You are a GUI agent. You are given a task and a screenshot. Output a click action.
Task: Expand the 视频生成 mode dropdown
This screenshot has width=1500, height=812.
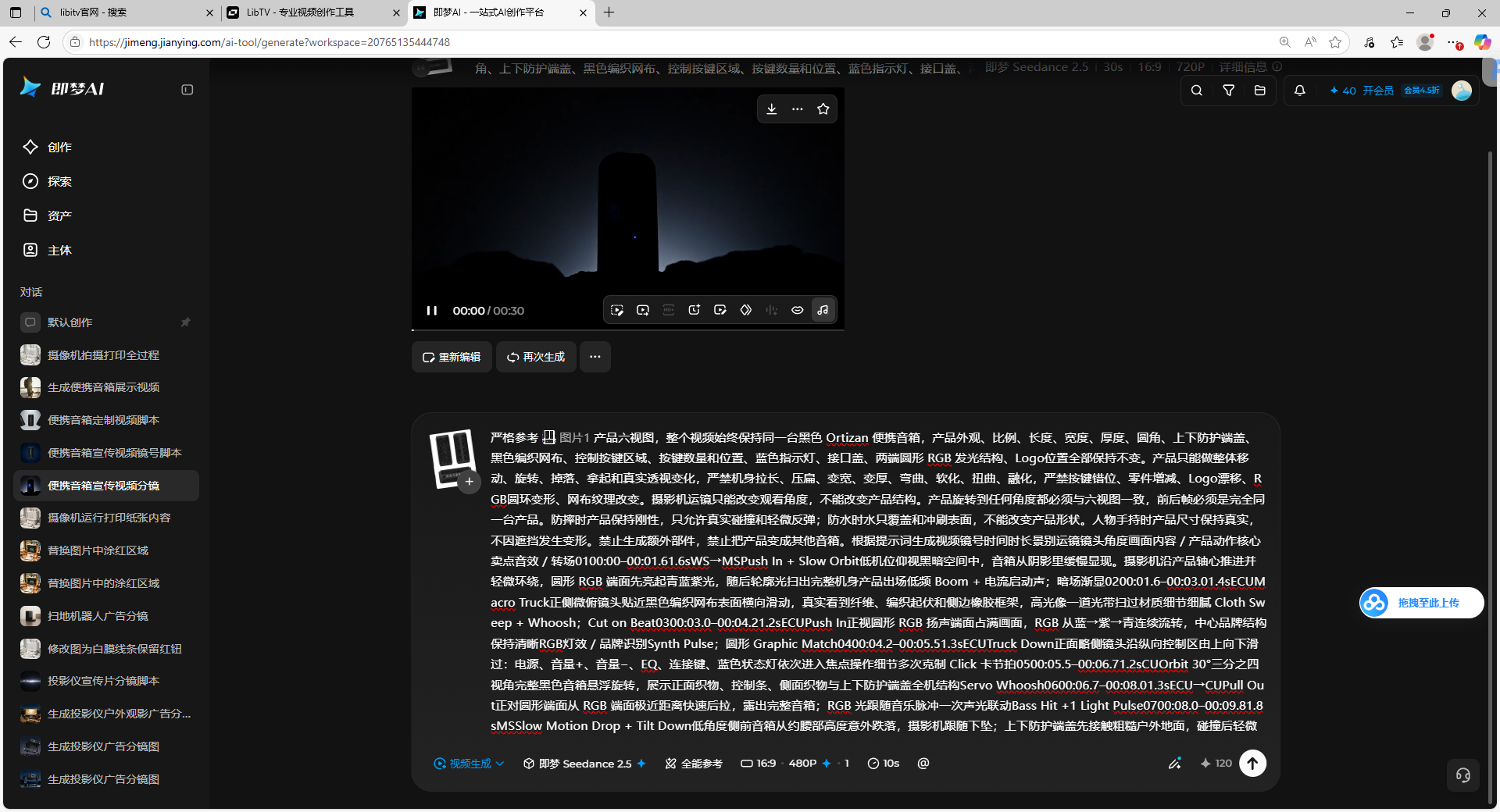pyautogui.click(x=470, y=764)
